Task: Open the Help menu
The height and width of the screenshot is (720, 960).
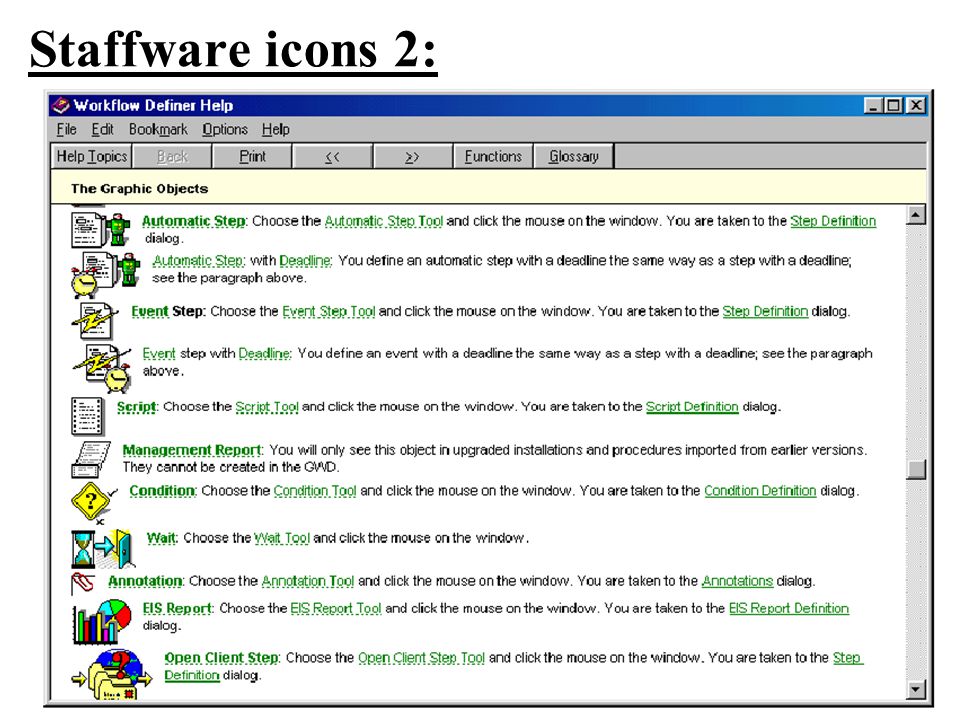Action: pyautogui.click(x=276, y=130)
